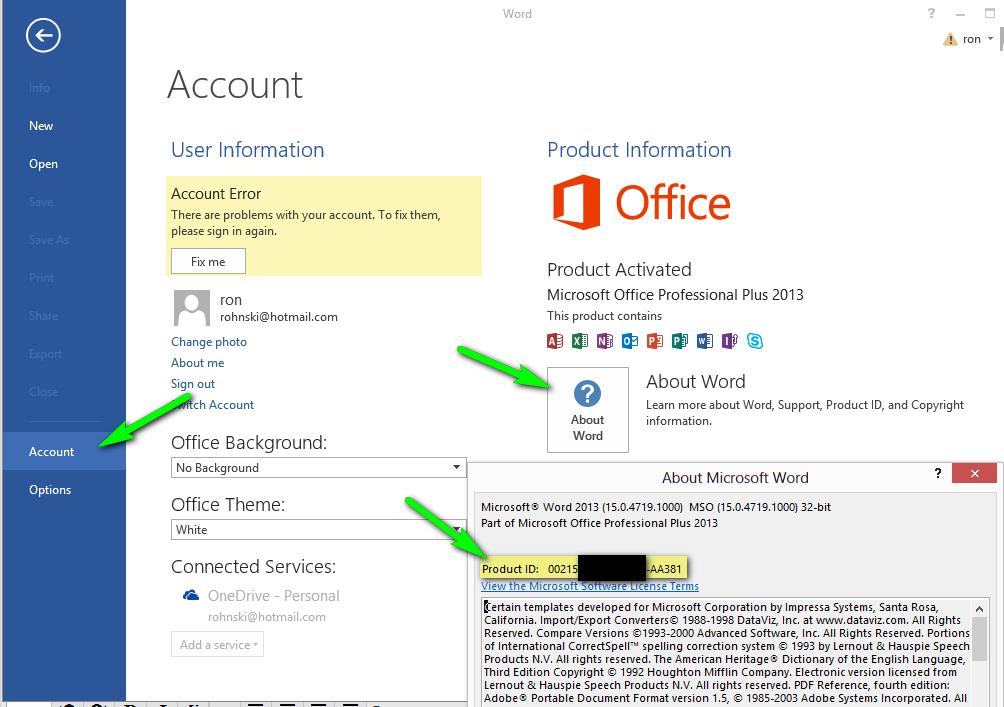Screen dimensions: 1004x707
Task: Select New in the backstage menu
Action: pyautogui.click(x=41, y=126)
